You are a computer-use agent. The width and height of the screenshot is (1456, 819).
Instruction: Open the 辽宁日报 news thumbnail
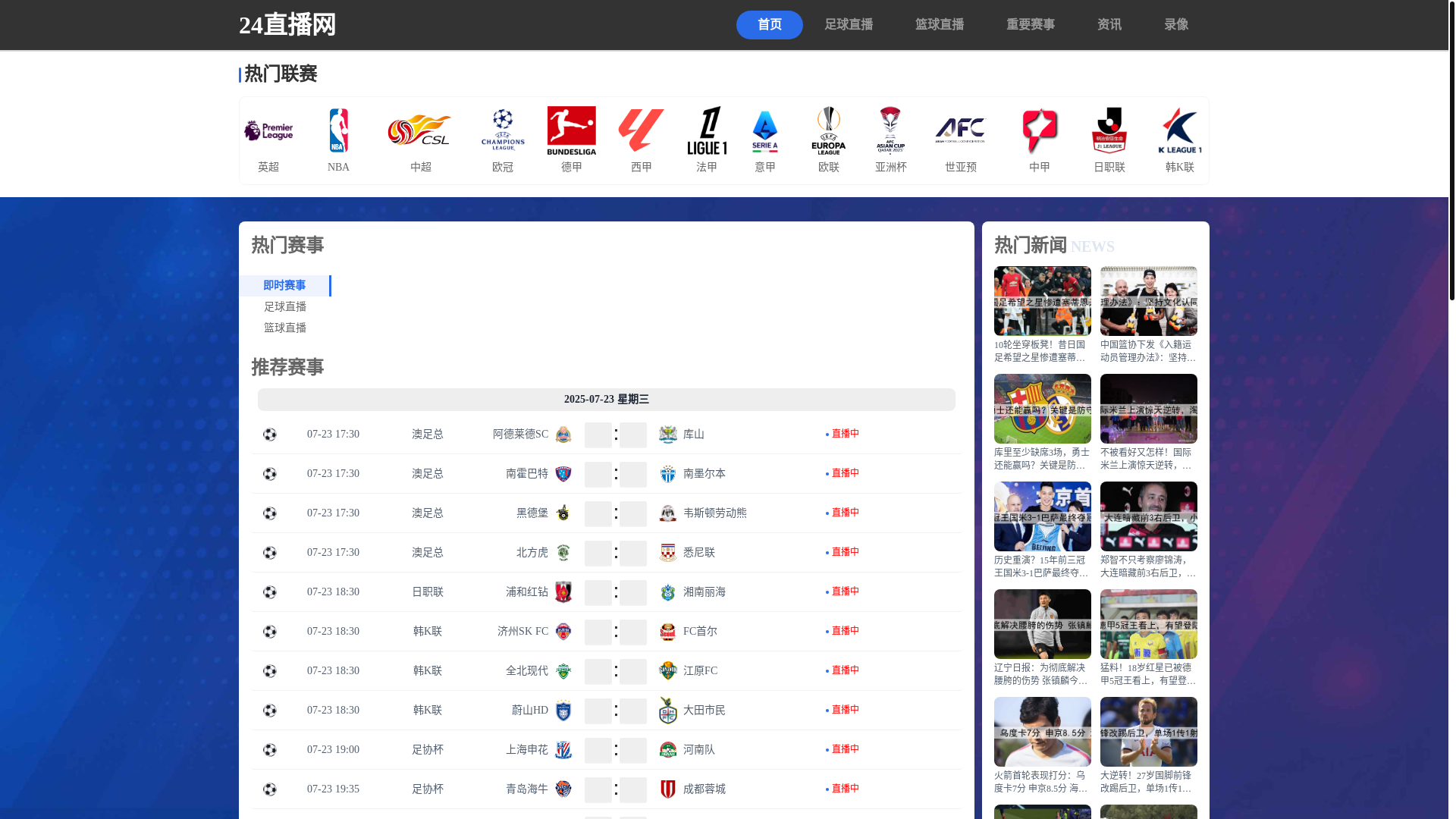click(1043, 624)
